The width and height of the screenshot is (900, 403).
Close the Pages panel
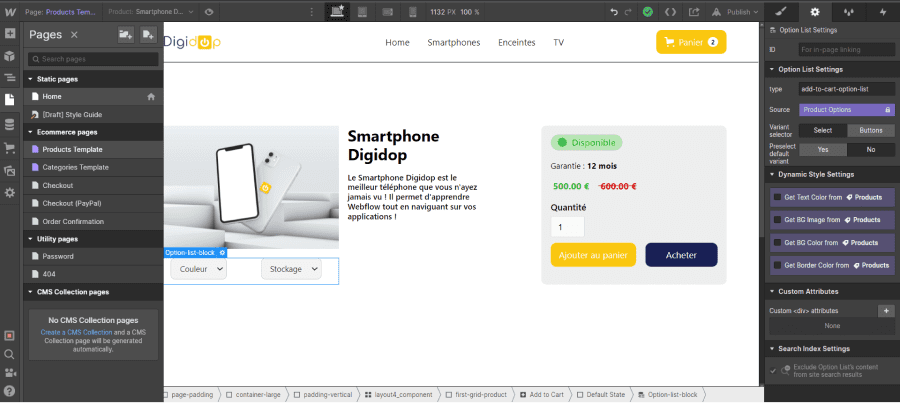74,34
